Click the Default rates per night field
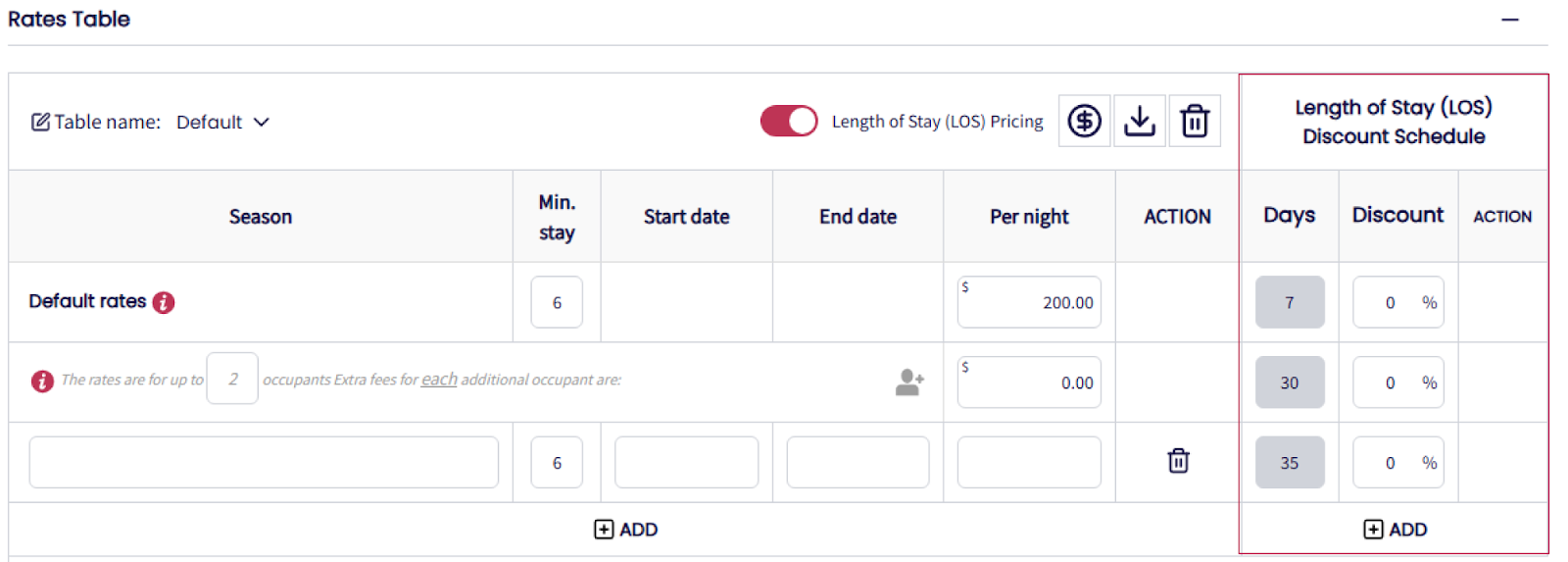1568x562 pixels. tap(1029, 302)
